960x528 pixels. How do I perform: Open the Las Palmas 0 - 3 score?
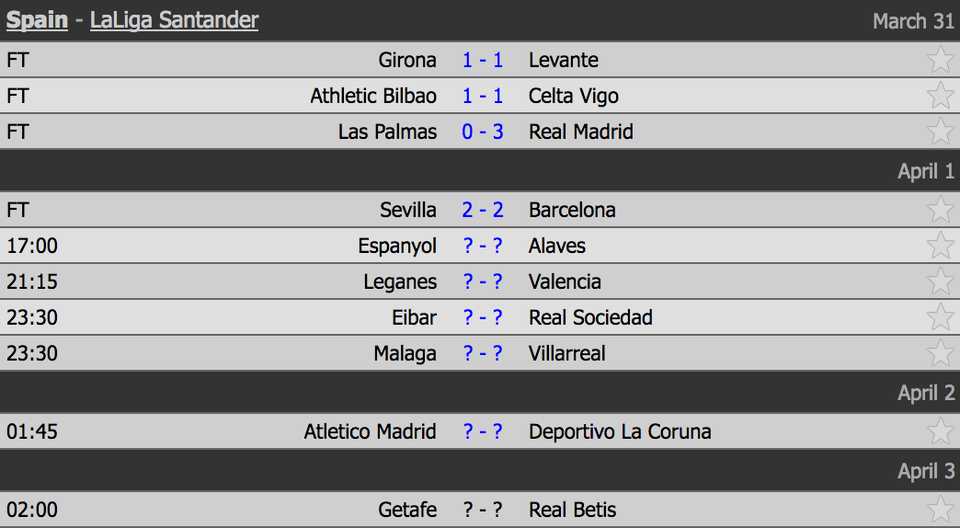point(482,132)
